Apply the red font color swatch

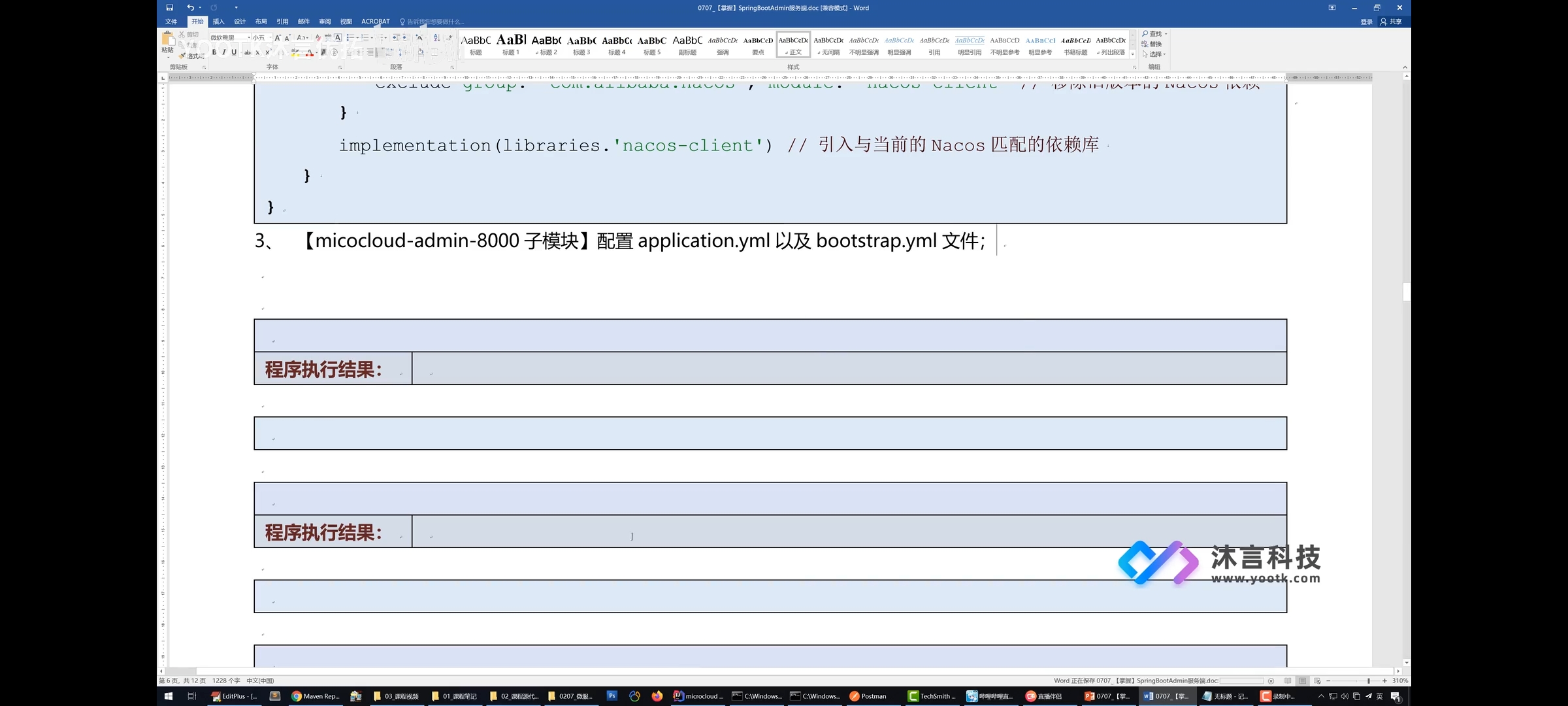[x=310, y=52]
